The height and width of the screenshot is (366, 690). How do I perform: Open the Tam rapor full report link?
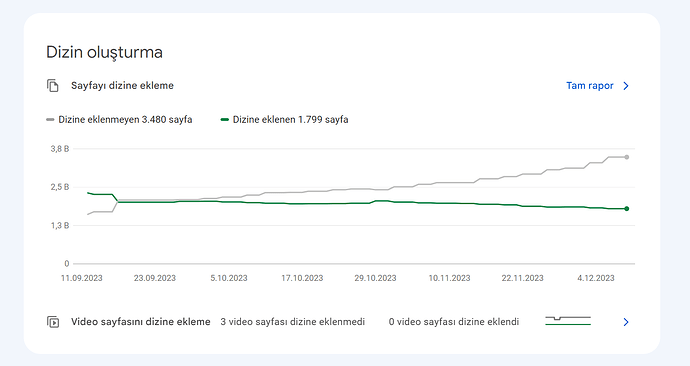pos(590,86)
